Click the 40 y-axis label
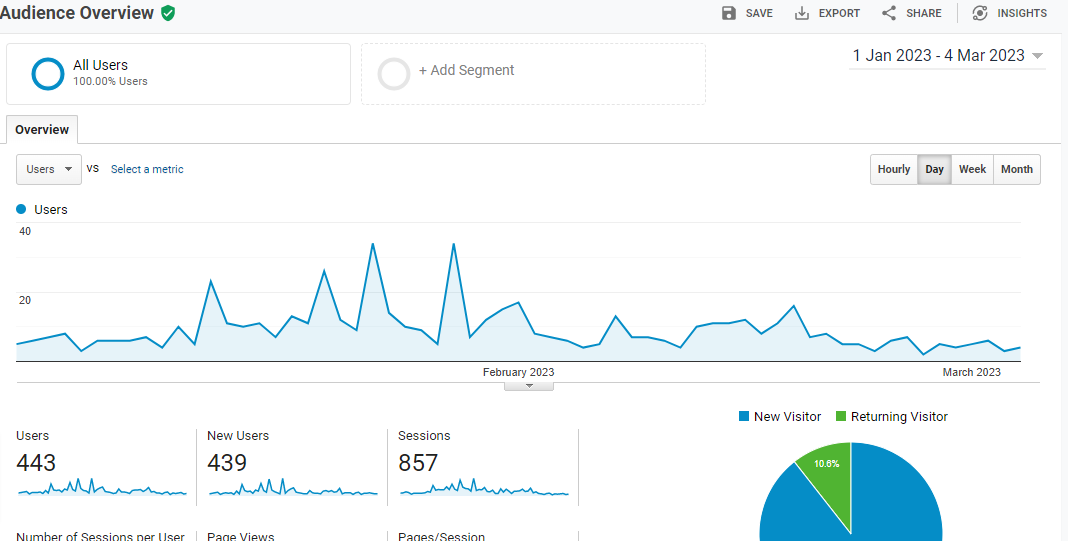 pos(25,232)
